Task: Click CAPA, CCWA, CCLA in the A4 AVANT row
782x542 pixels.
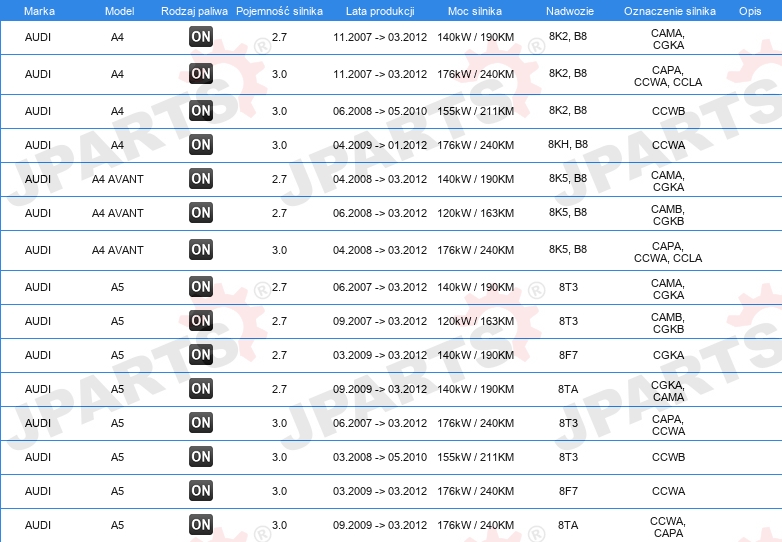Action: (x=668, y=252)
